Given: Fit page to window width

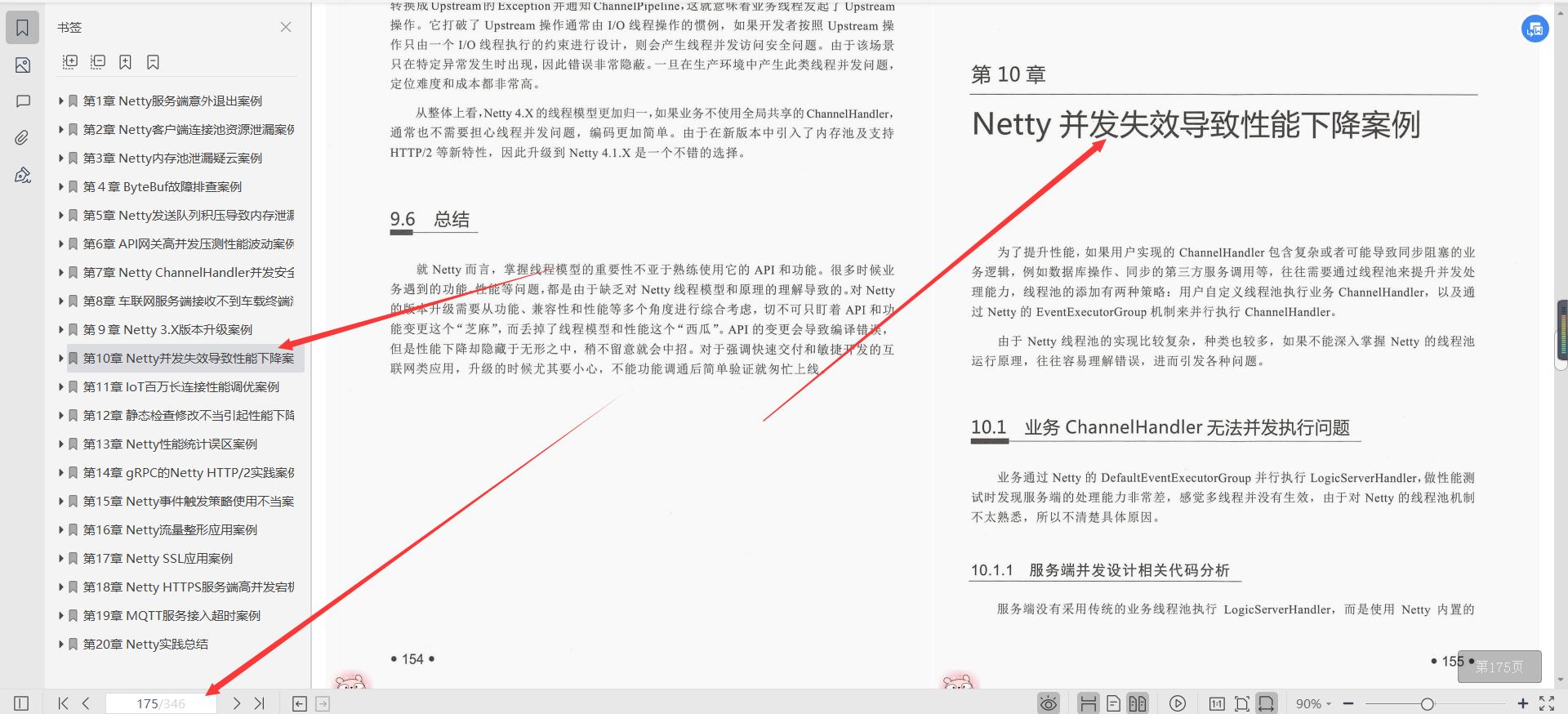Looking at the screenshot, I should coord(1266,703).
